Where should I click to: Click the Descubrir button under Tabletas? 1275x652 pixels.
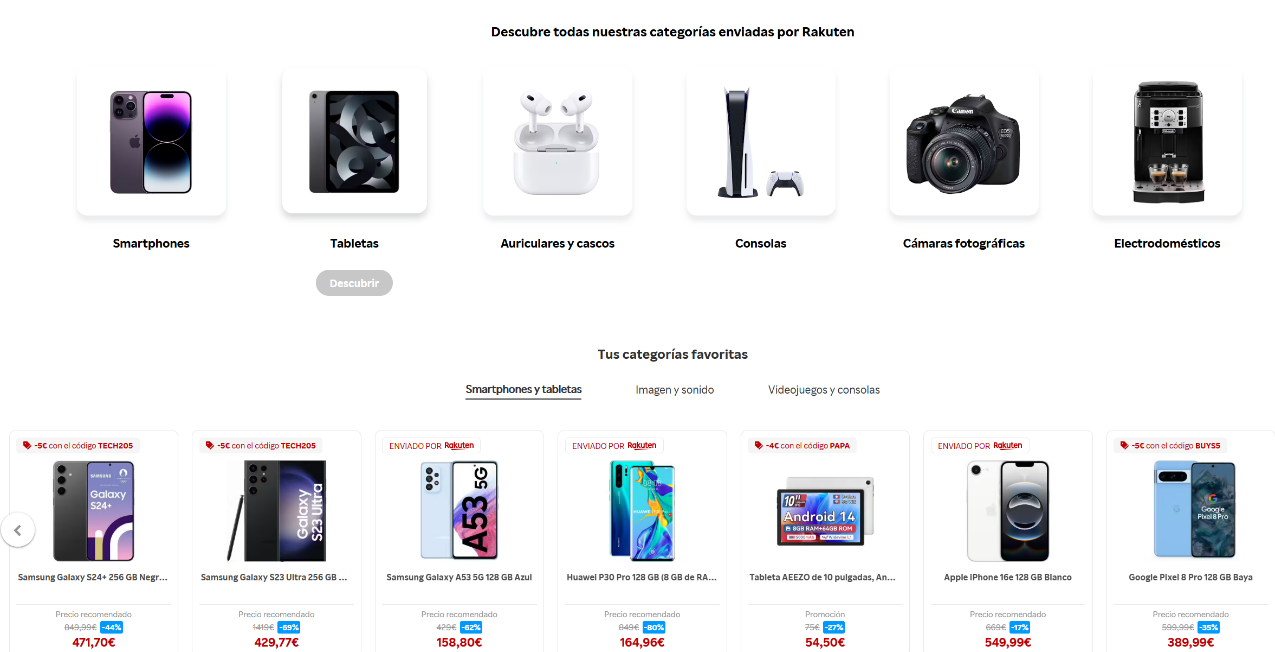[x=354, y=283]
